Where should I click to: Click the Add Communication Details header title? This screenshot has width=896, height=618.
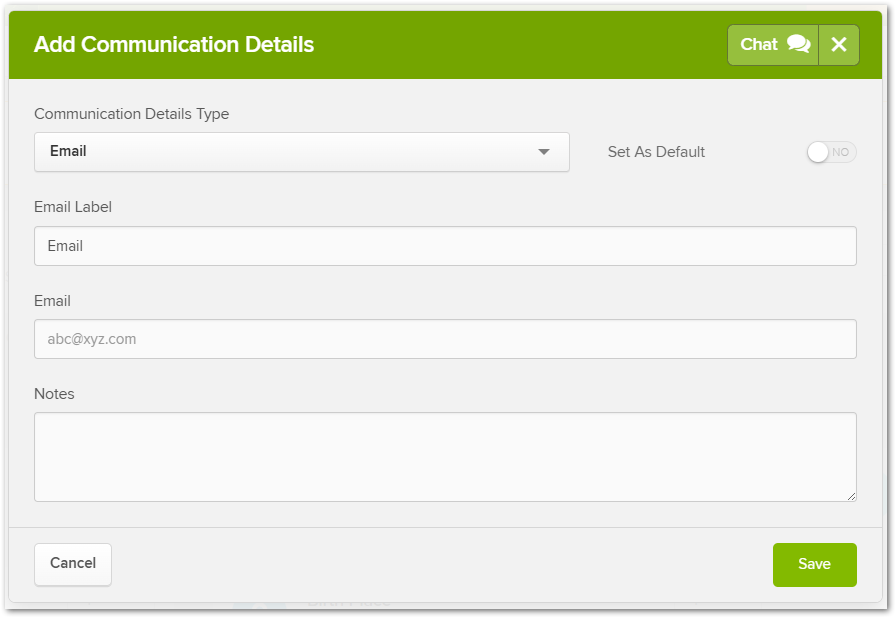[x=174, y=45]
